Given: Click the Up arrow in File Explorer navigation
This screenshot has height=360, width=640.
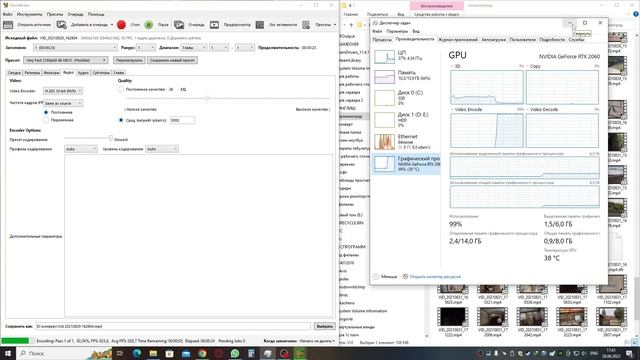Looking at the screenshot, I should click(351, 25).
